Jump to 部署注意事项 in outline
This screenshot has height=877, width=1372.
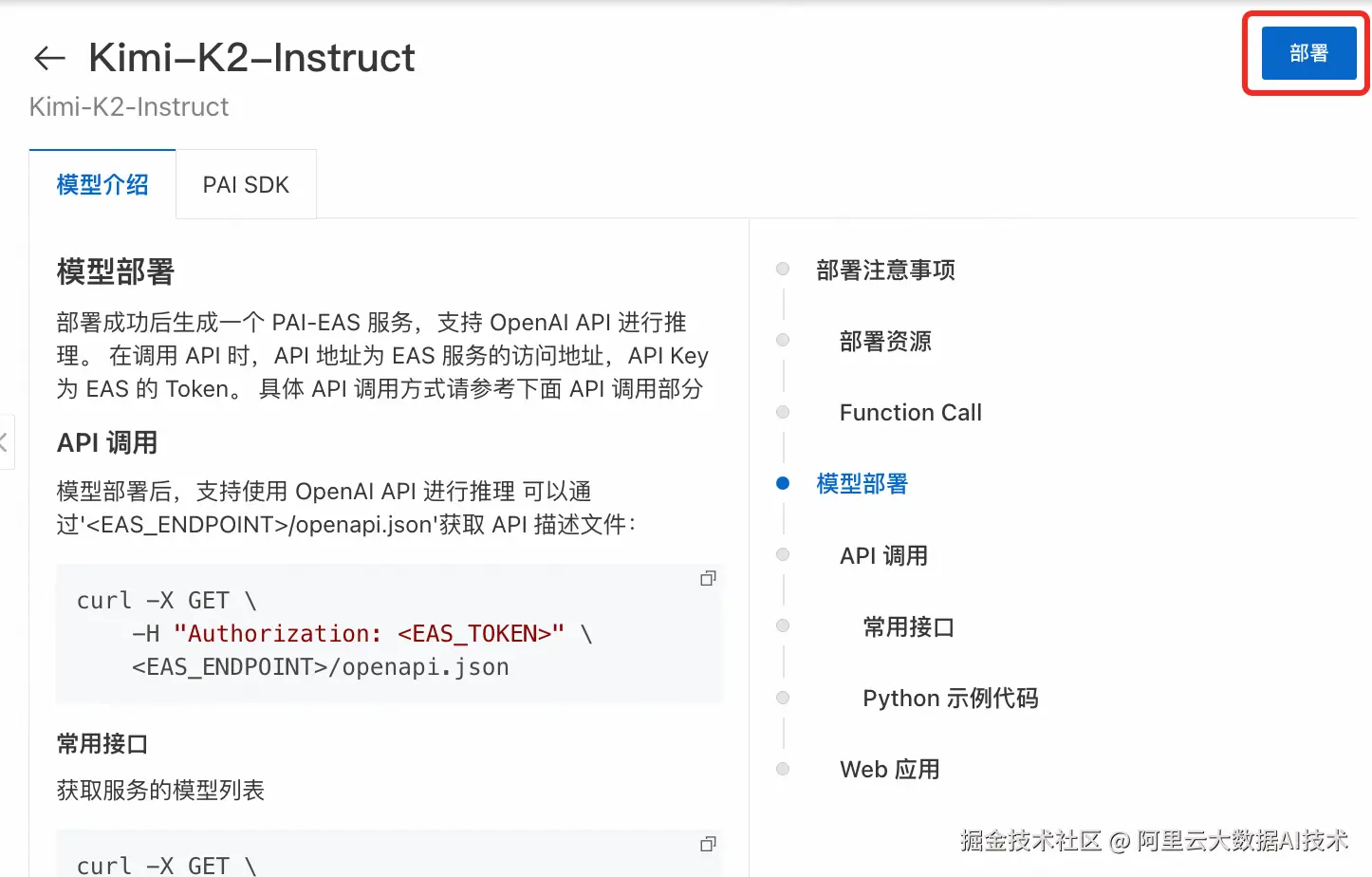coord(885,271)
